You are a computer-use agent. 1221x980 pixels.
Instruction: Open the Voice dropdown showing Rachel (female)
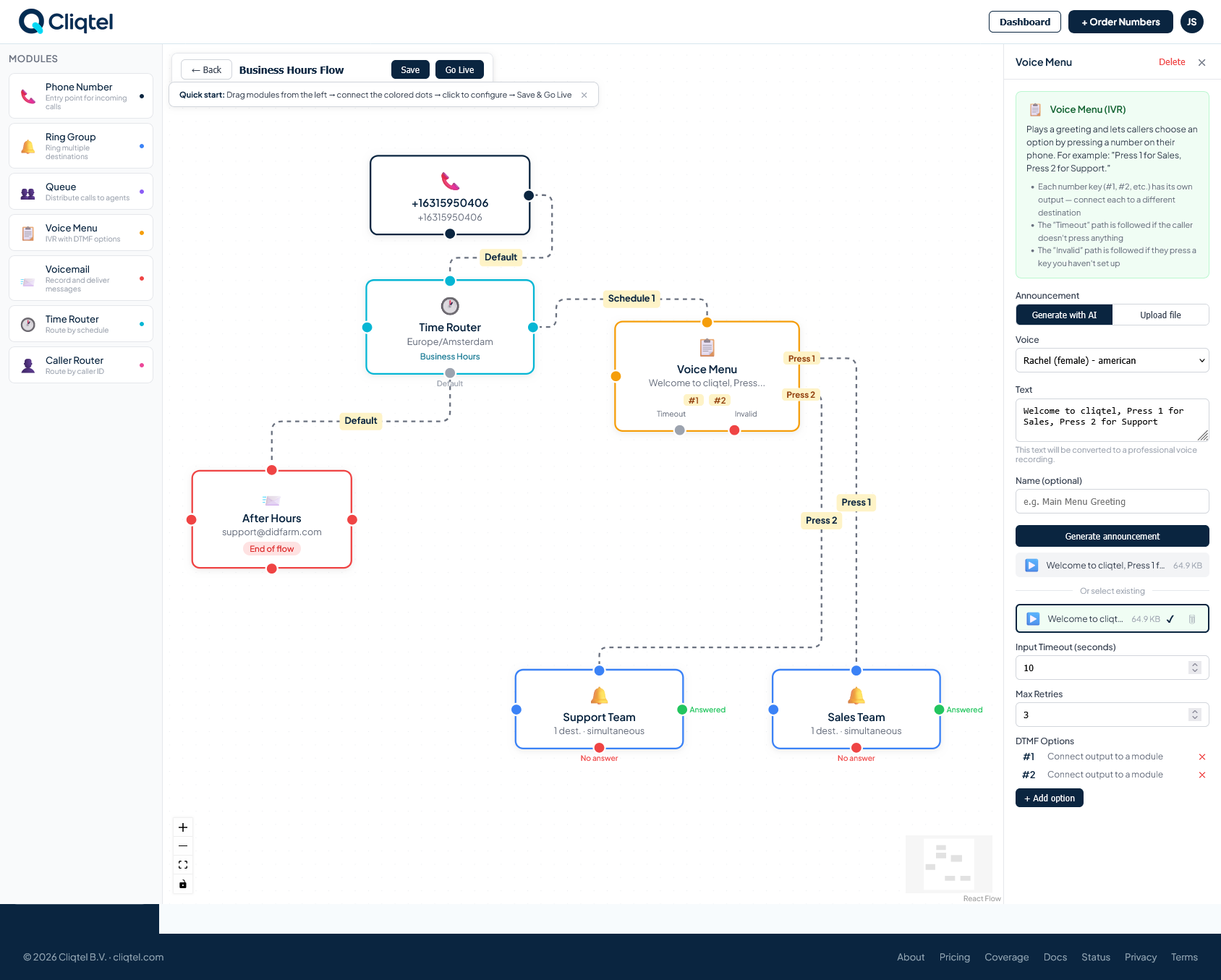coord(1112,359)
